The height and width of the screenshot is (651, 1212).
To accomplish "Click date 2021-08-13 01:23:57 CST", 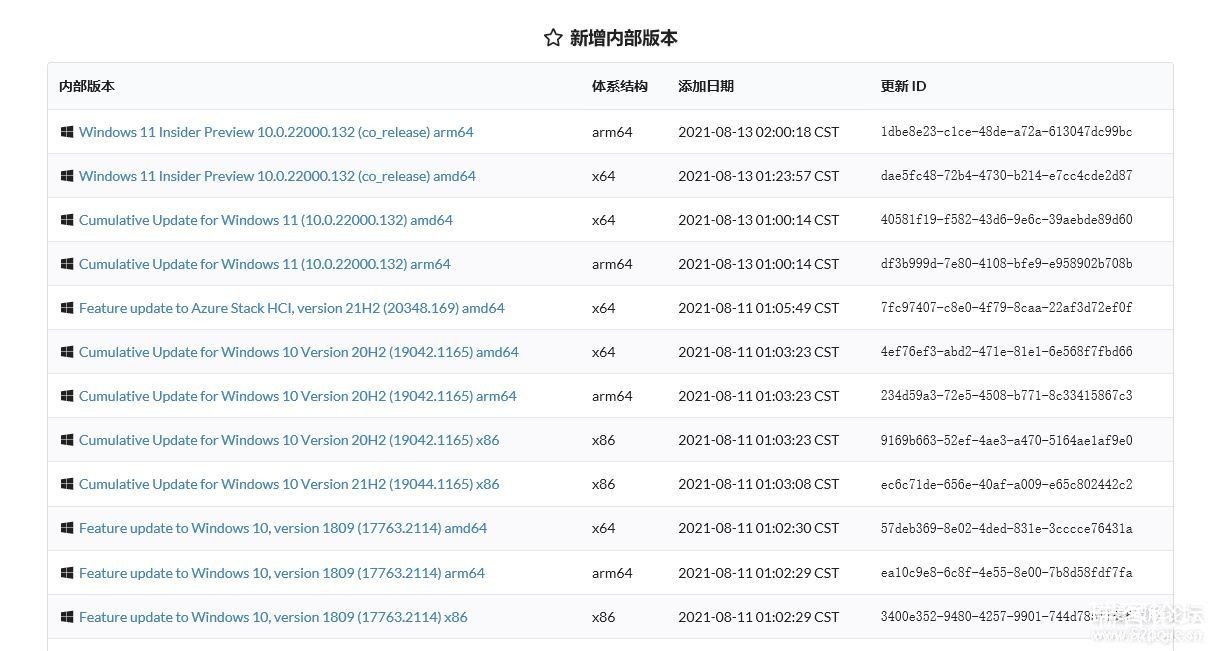I will point(759,176).
